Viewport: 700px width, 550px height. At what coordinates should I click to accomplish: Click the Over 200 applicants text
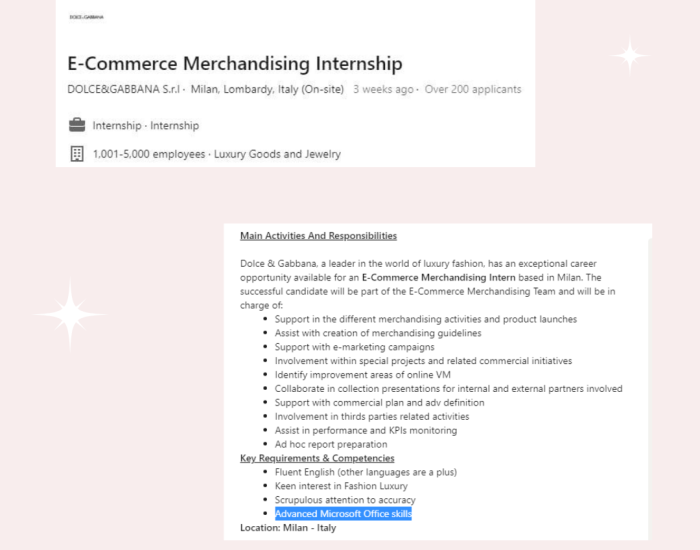tap(473, 89)
